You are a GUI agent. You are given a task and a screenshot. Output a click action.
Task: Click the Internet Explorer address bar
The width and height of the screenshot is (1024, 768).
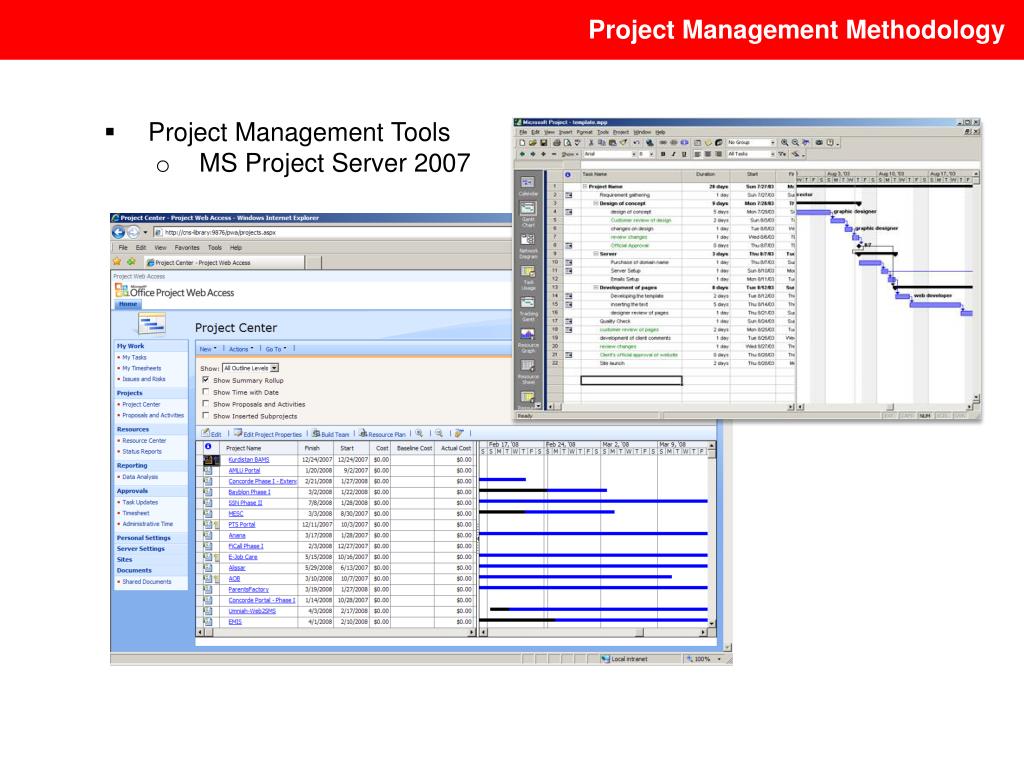pyautogui.click(x=333, y=232)
